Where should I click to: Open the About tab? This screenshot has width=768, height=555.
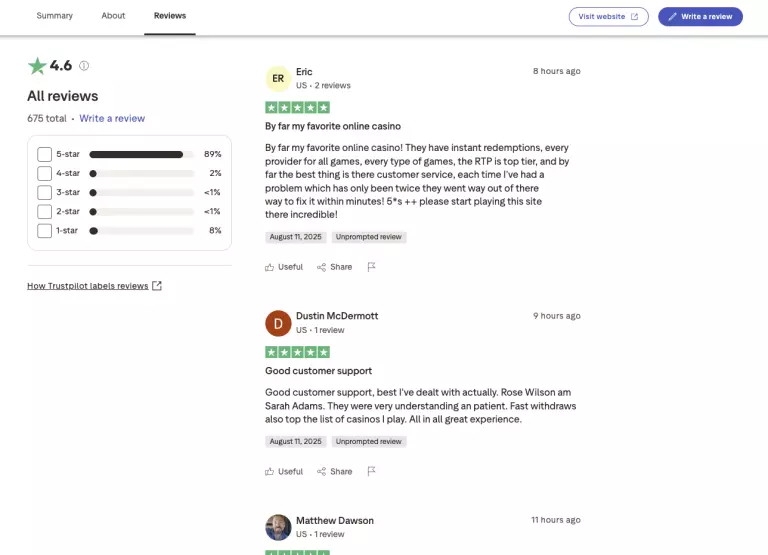(113, 16)
